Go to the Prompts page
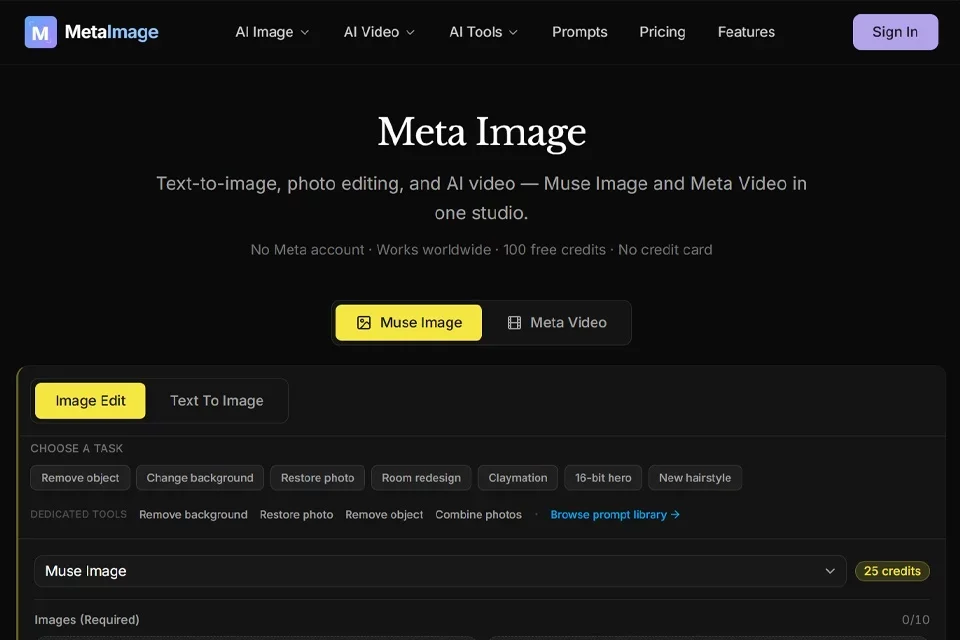The image size is (960, 640). click(x=579, y=32)
